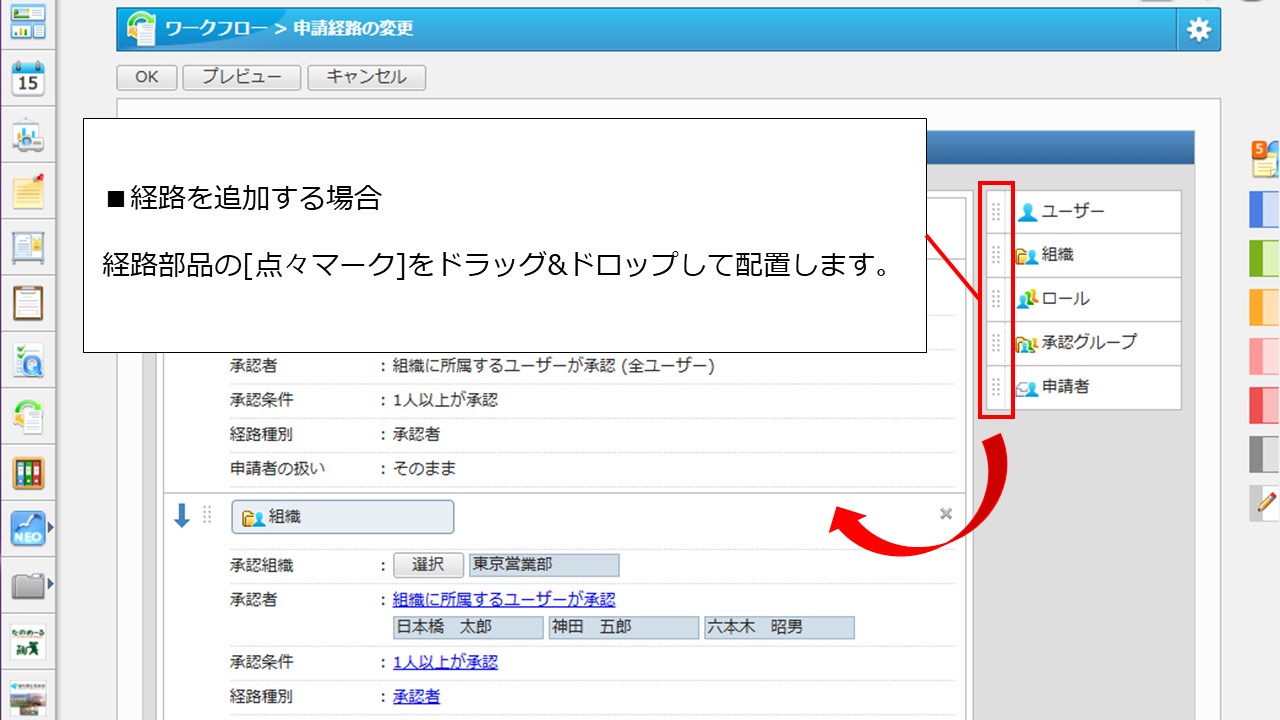Expand the gray folder icon submenu
The height and width of the screenshot is (720, 1280).
tap(50, 583)
